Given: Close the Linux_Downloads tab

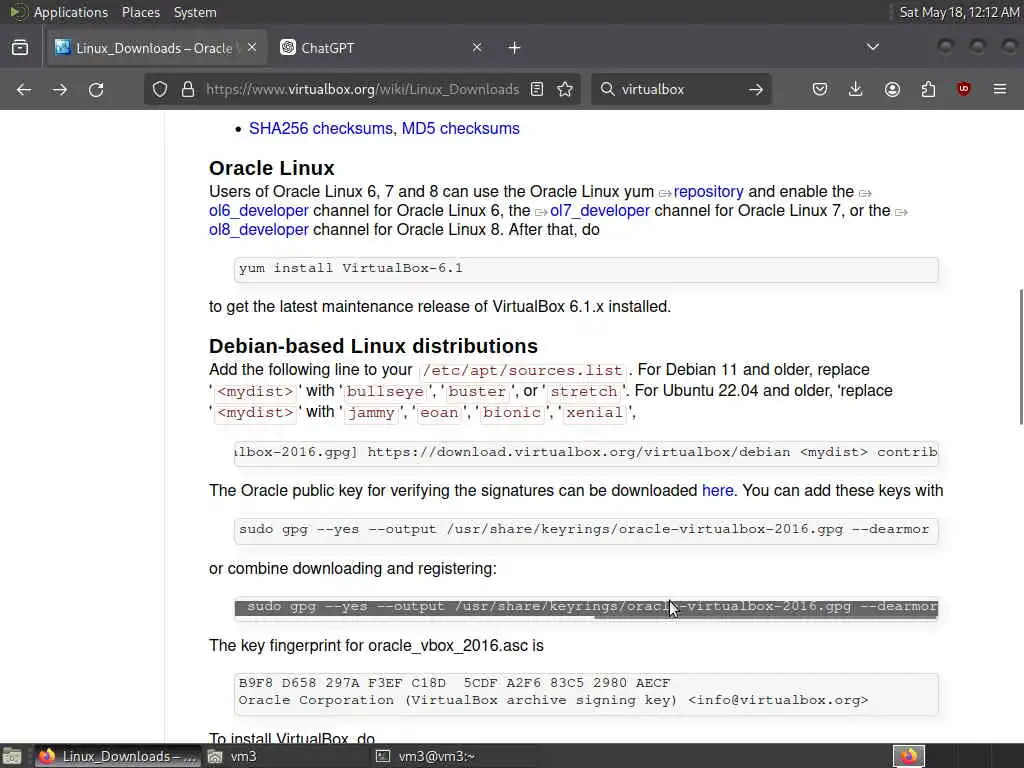Looking at the screenshot, I should click(252, 48).
